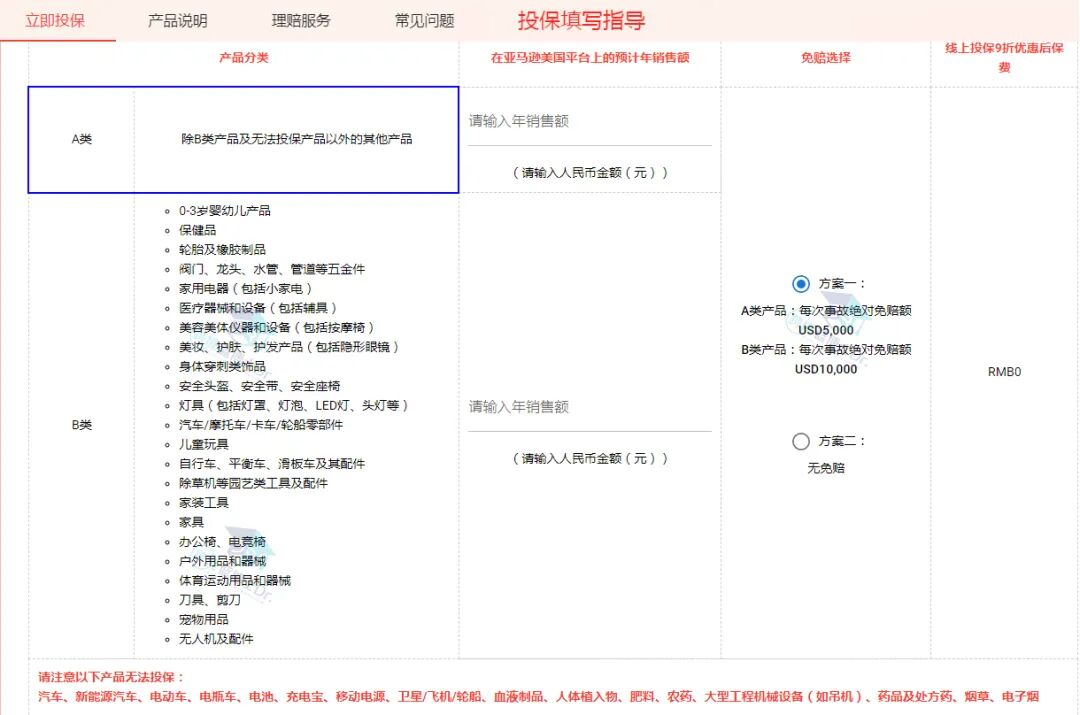Select the B类 category cell

coord(81,425)
